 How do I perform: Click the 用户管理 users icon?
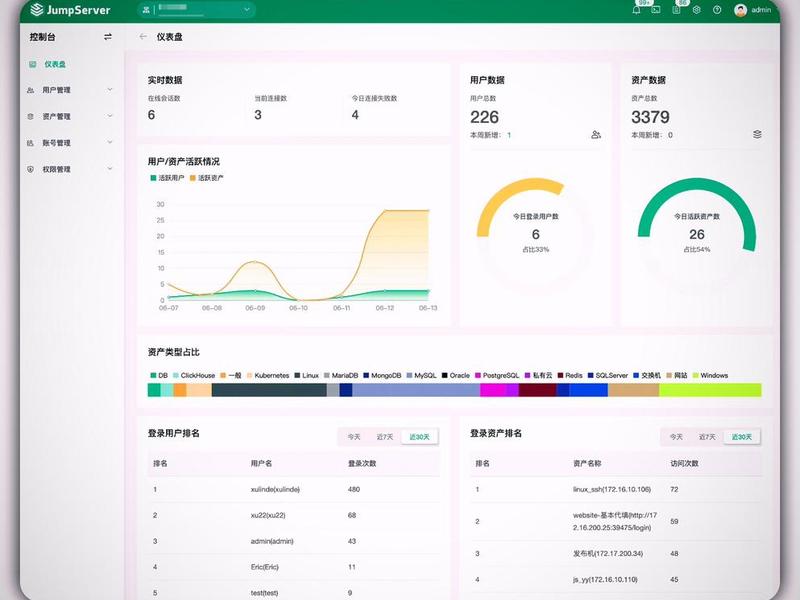pos(31,90)
